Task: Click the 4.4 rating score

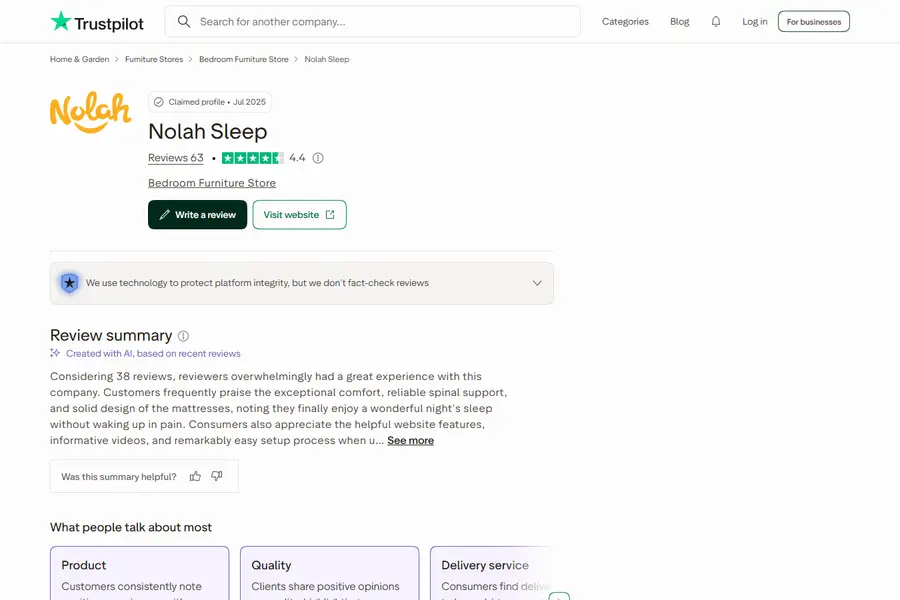Action: coord(297,158)
